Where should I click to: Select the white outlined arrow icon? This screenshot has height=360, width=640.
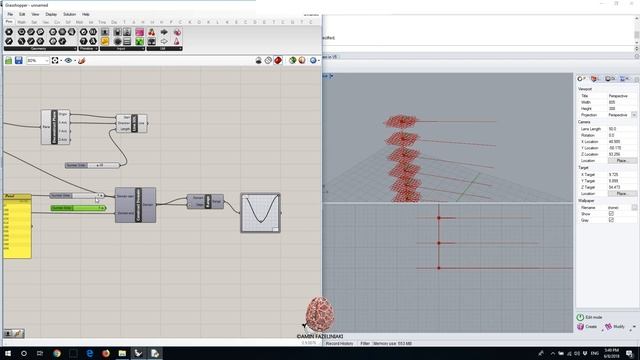[164, 41]
